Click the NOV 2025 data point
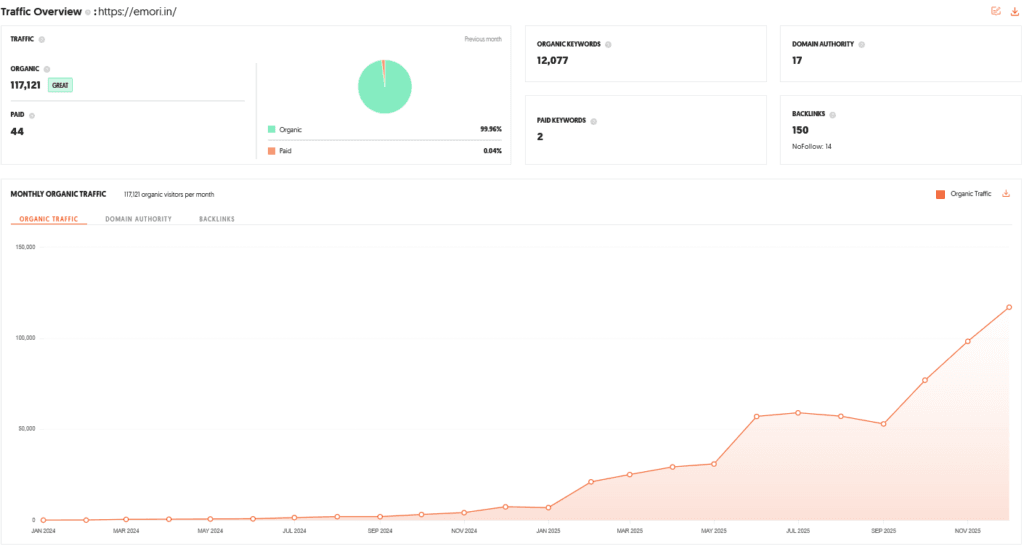The width and height of the screenshot is (1024, 546). pos(968,342)
